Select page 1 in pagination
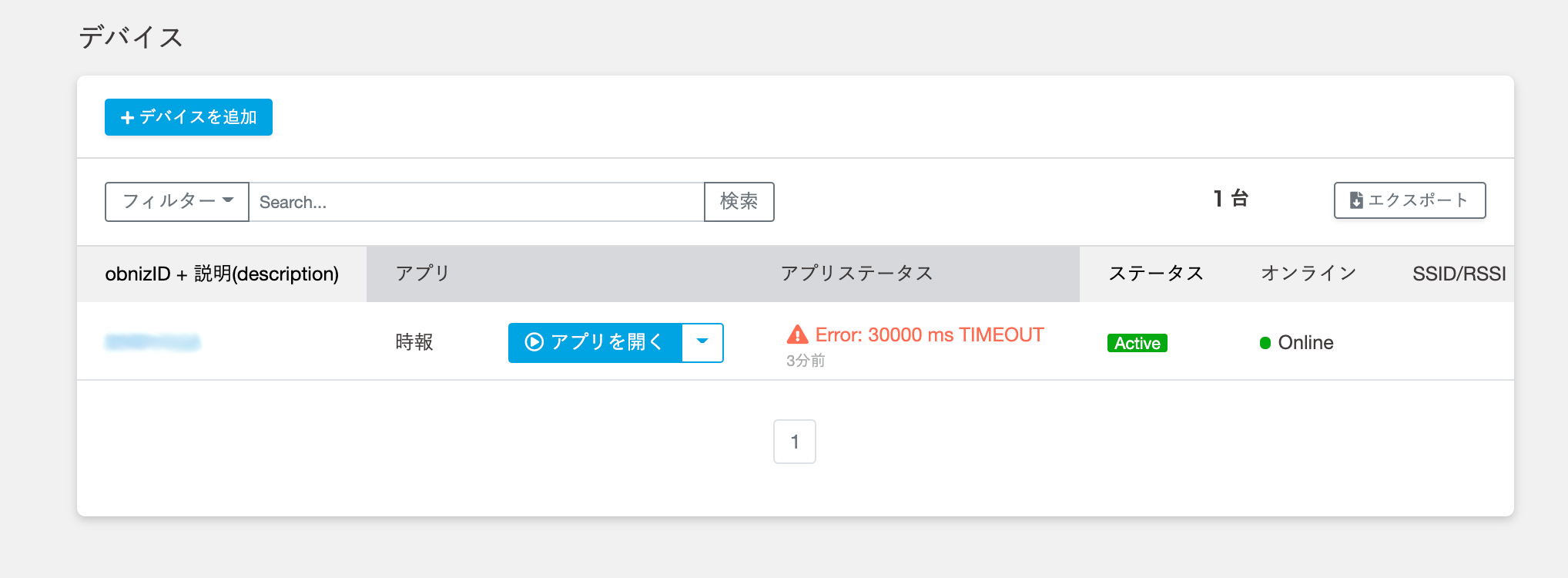 click(x=795, y=441)
